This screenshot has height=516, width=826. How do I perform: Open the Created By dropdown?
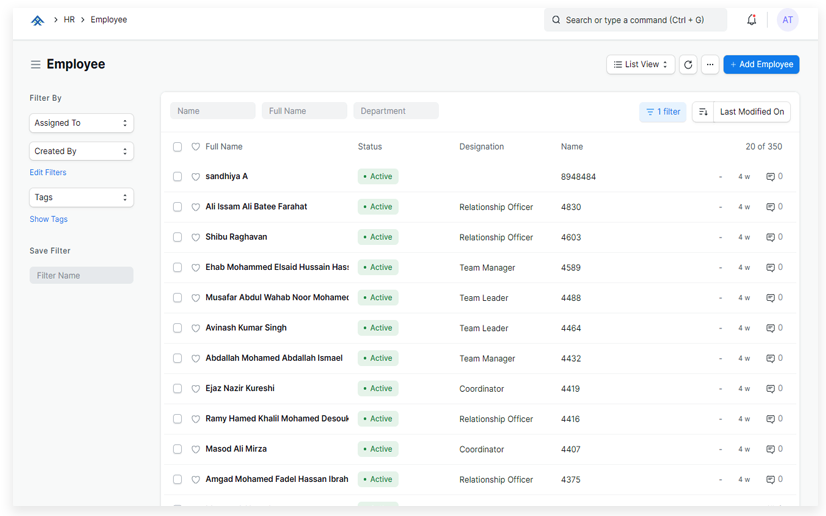81,151
